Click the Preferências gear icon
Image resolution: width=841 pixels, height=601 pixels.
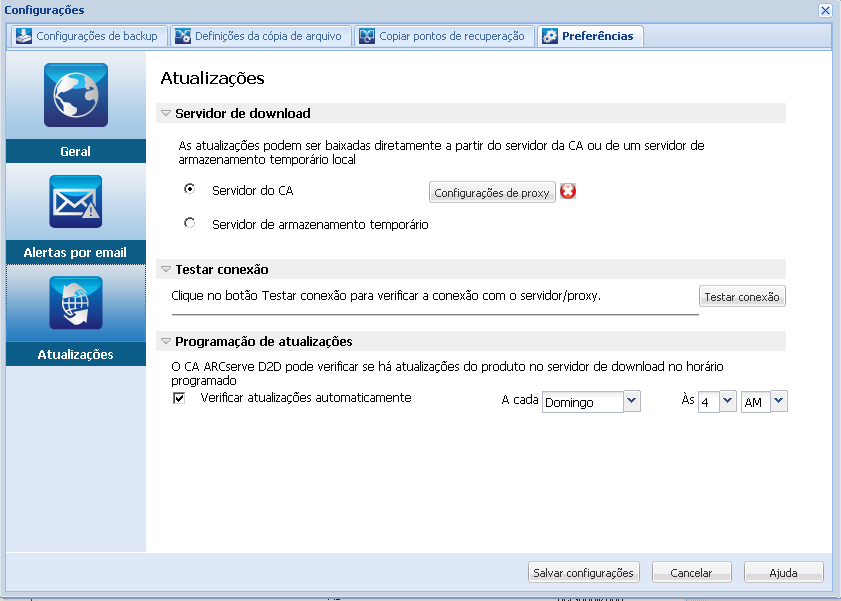[x=550, y=36]
